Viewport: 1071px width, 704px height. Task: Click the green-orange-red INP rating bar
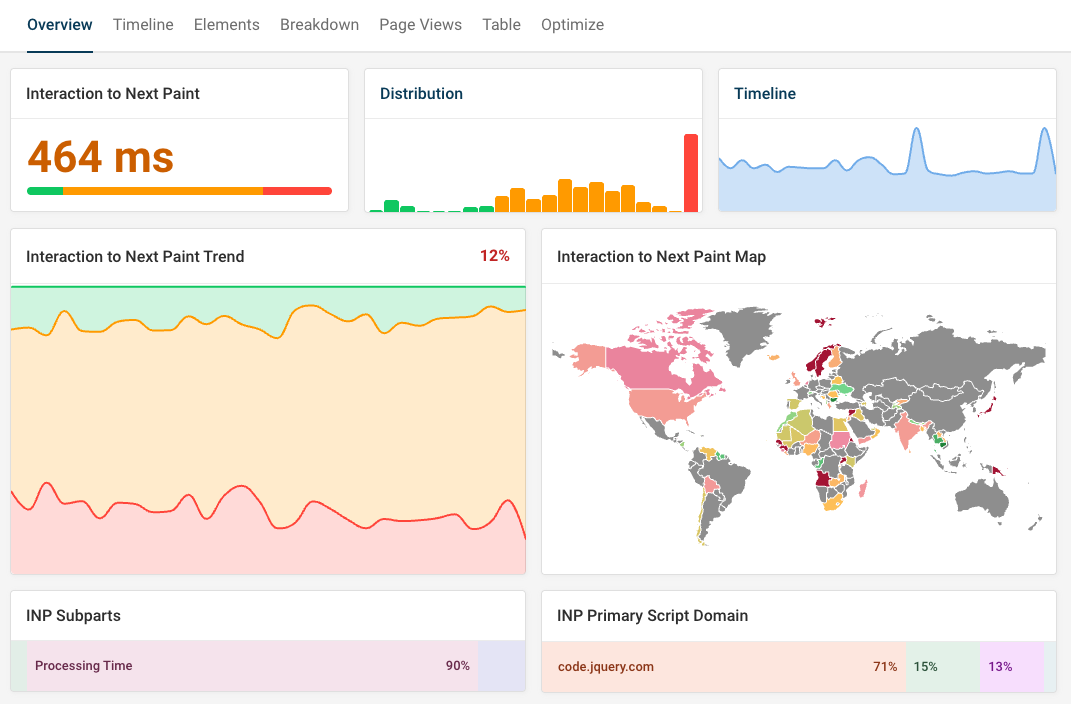[178, 190]
